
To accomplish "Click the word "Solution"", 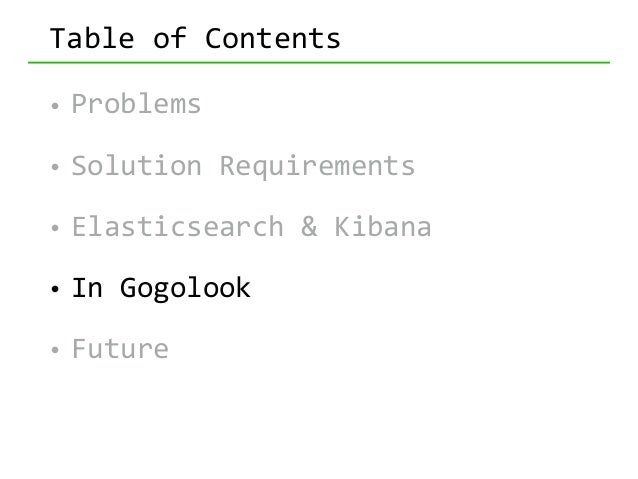I will point(136,166).
